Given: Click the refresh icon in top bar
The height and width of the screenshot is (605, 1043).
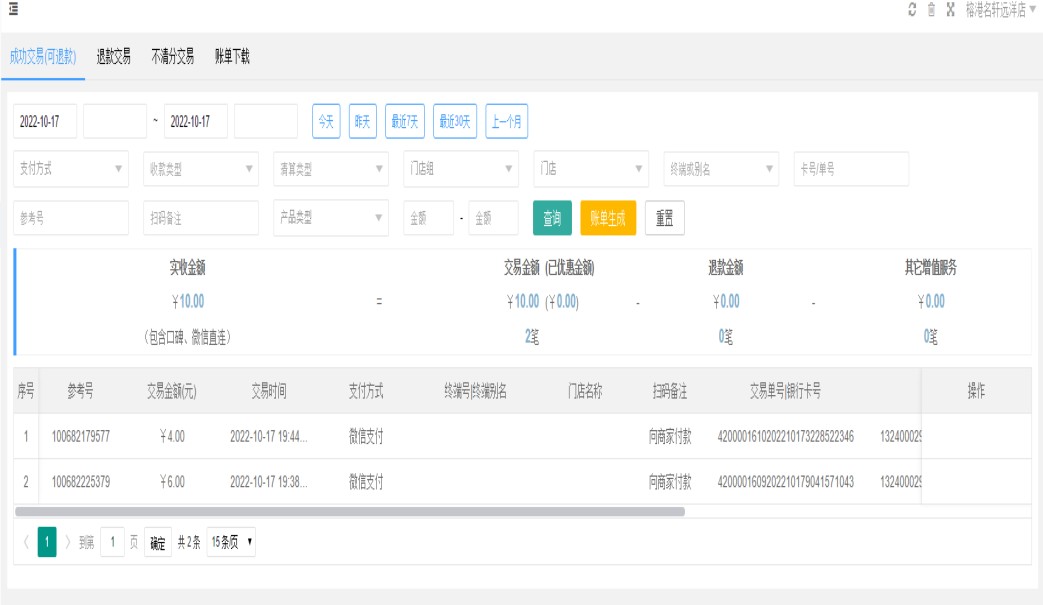Looking at the screenshot, I should 912,9.
